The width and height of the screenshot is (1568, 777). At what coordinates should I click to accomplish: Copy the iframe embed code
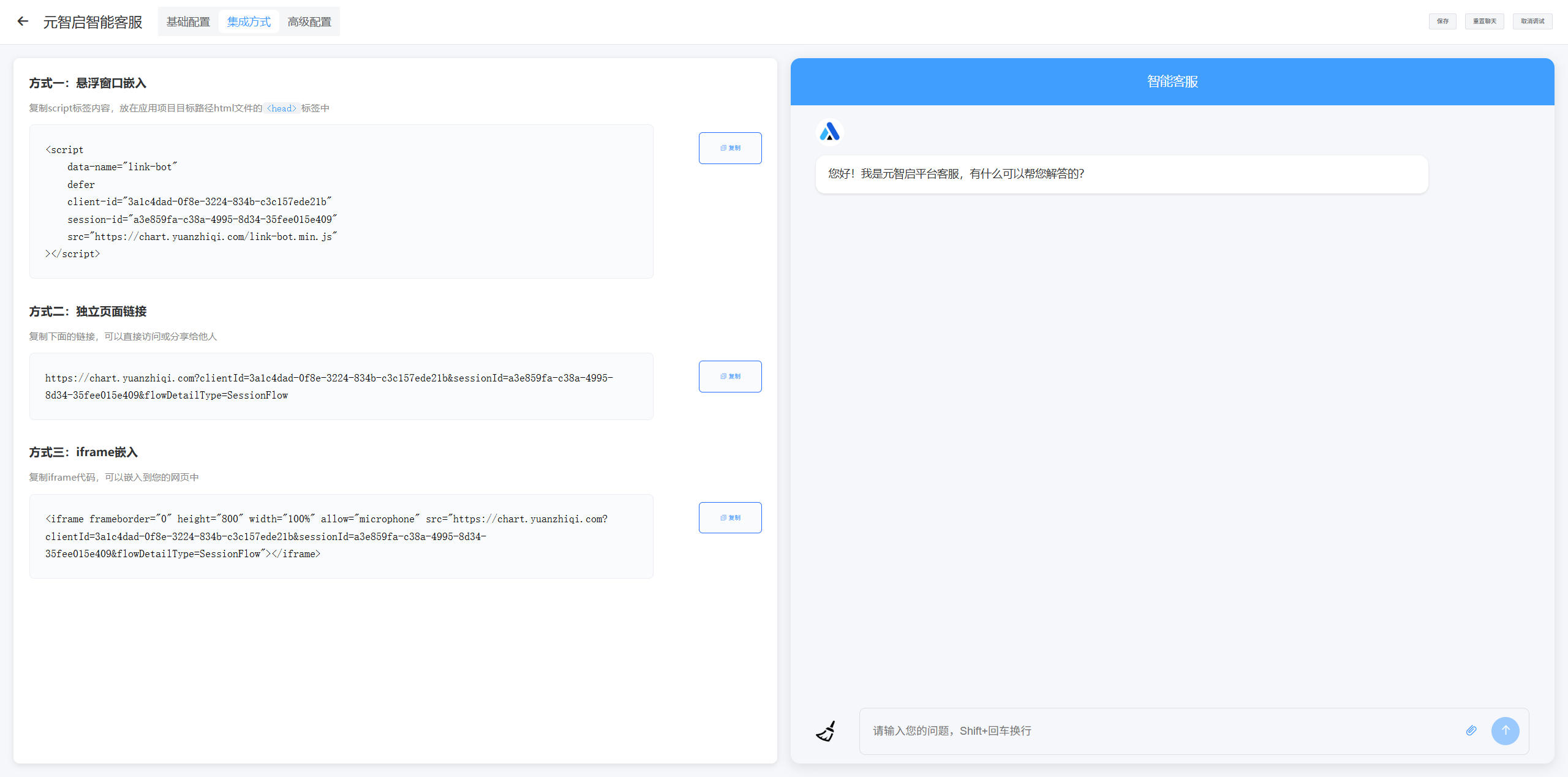click(730, 518)
